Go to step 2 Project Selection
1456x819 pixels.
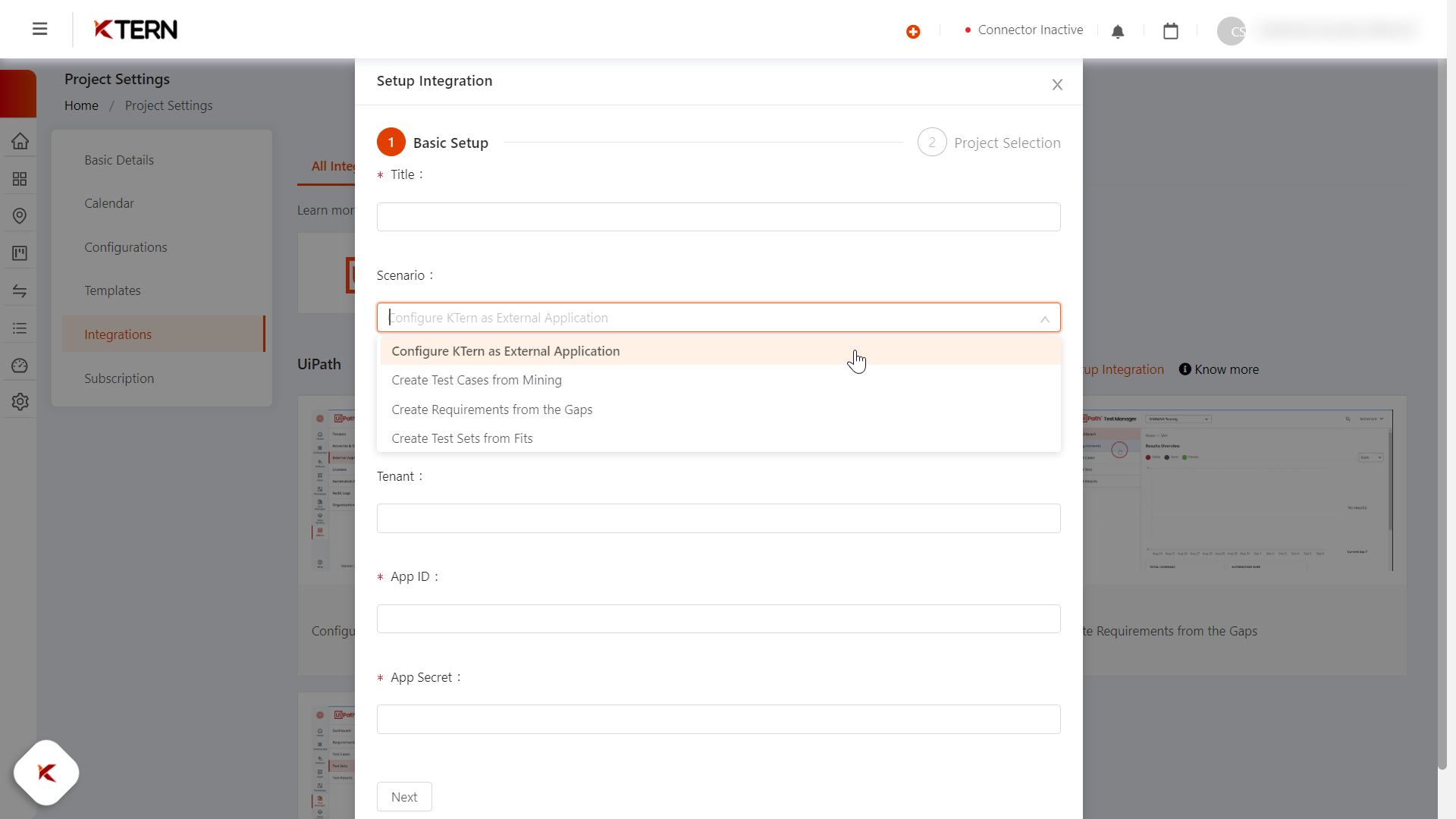pyautogui.click(x=989, y=142)
